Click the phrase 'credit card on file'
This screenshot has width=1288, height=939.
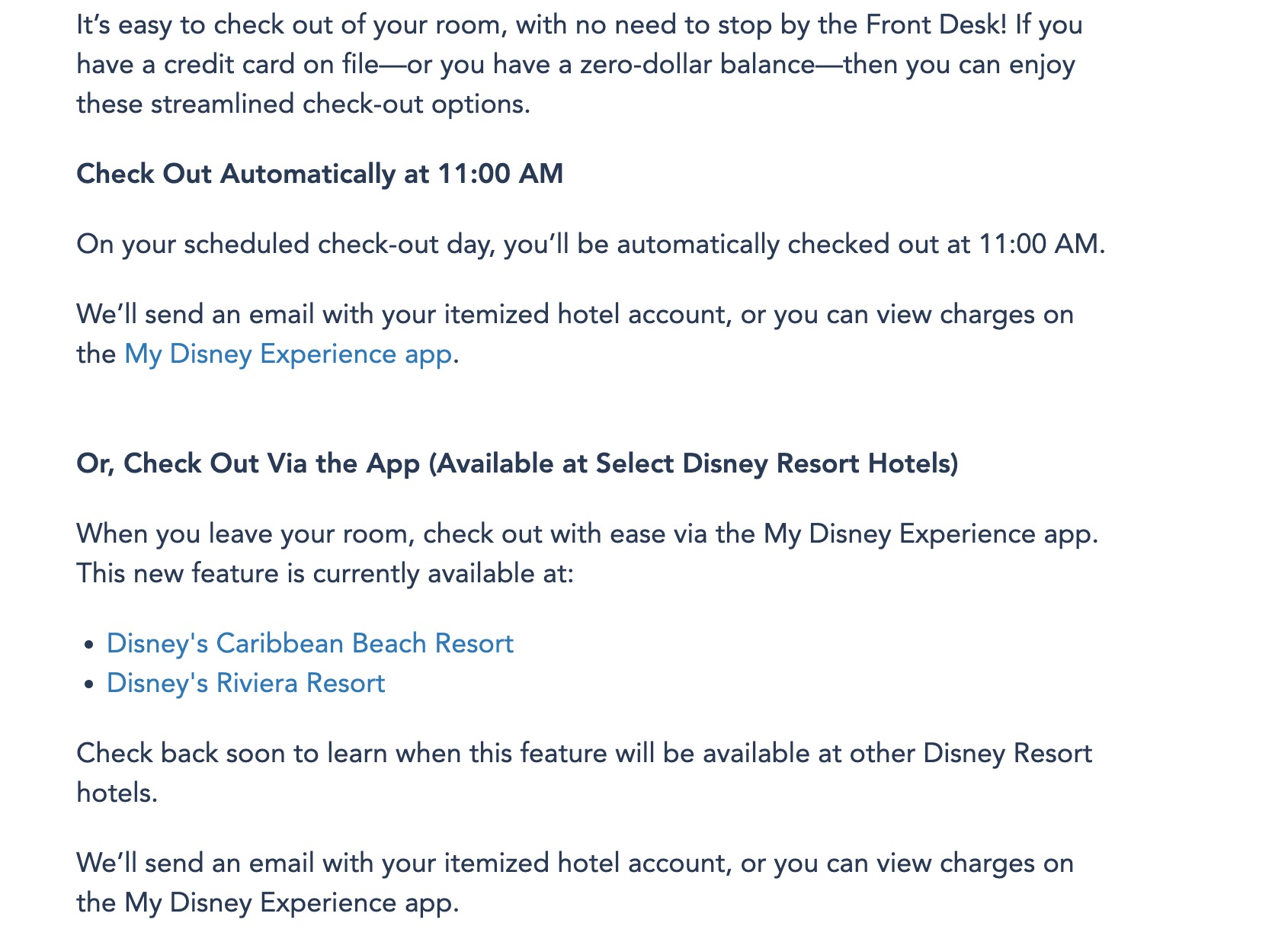tap(271, 65)
